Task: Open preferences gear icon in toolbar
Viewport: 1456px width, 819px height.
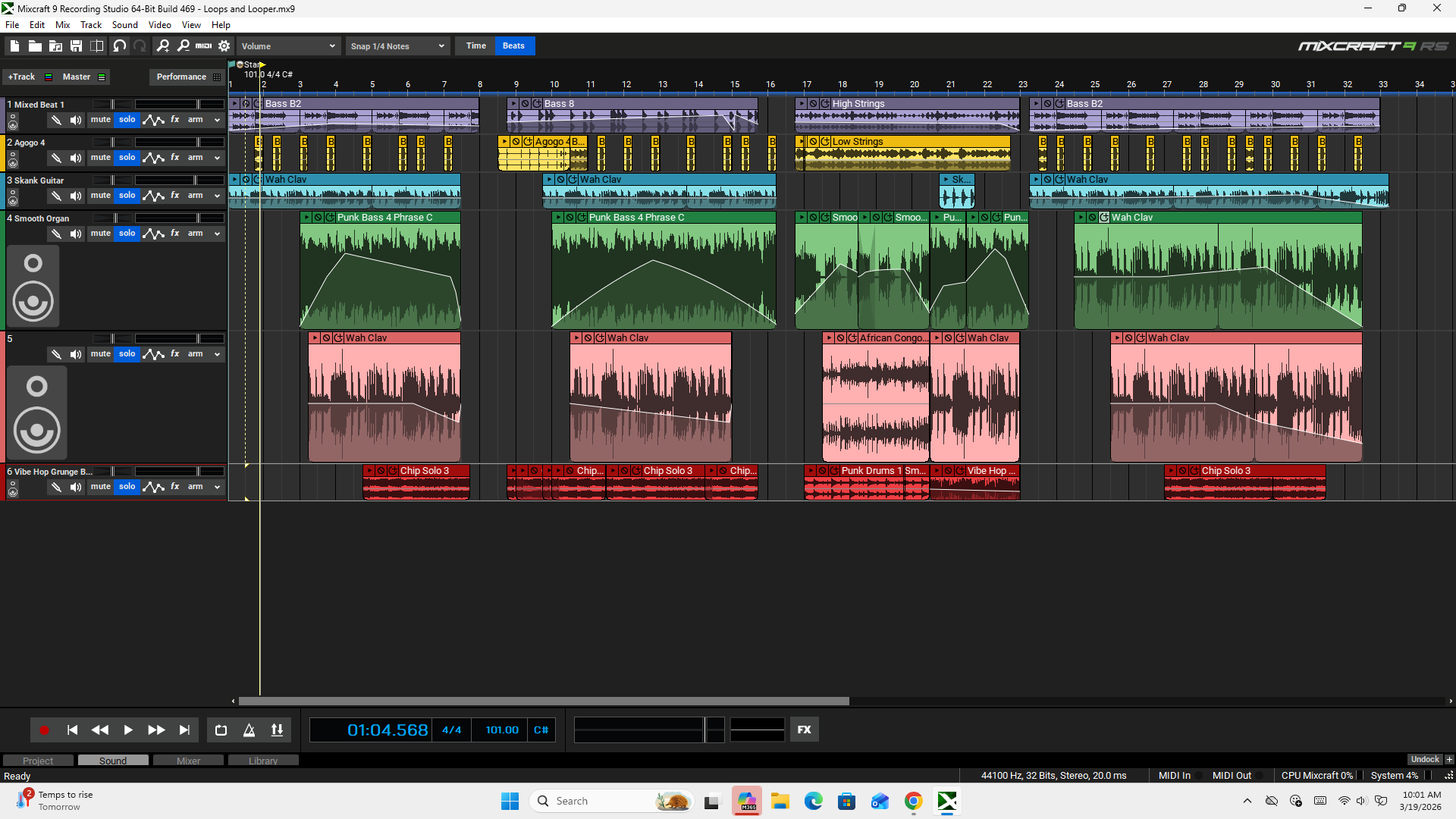Action: pos(224,46)
